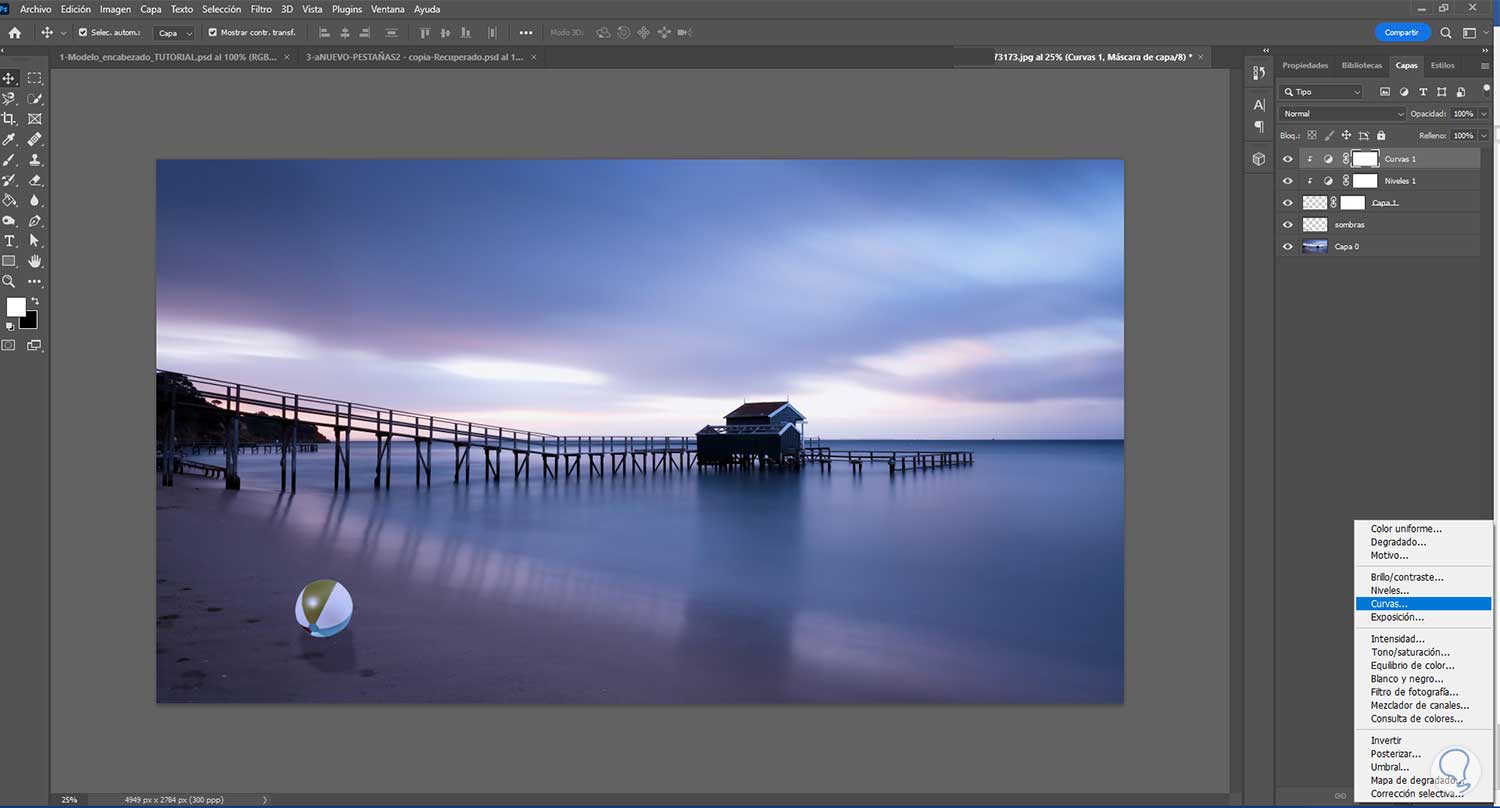
Task: Toggle visibility of sombras layer
Action: pos(1288,225)
